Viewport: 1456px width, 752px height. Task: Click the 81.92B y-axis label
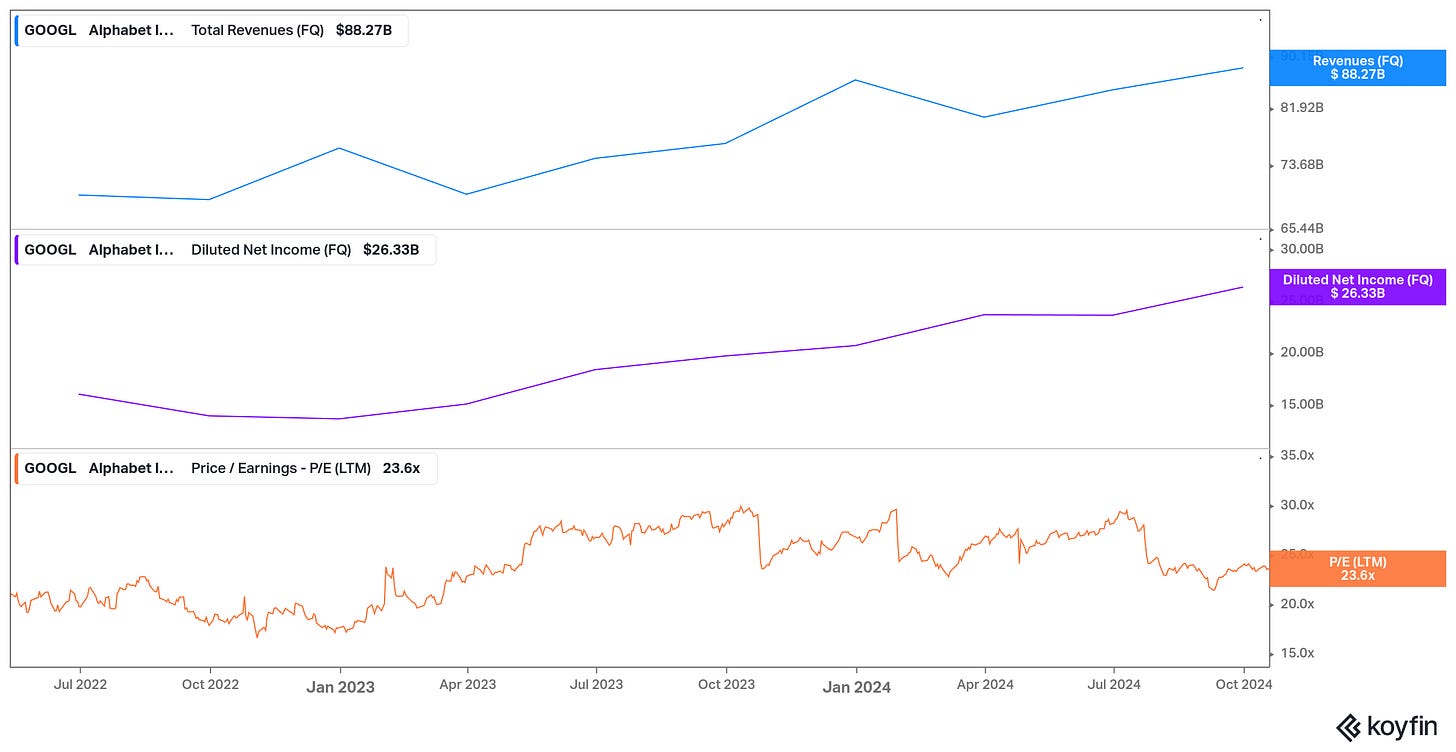[x=1302, y=108]
